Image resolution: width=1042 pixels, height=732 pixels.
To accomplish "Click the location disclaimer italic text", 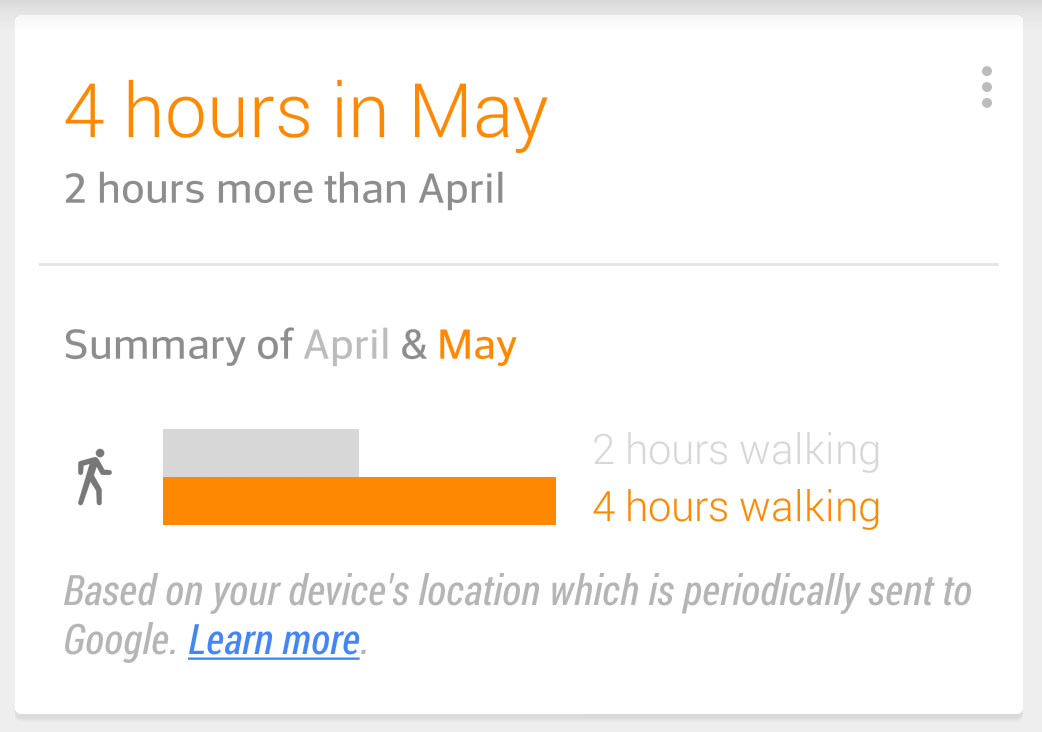I will pos(518,616).
